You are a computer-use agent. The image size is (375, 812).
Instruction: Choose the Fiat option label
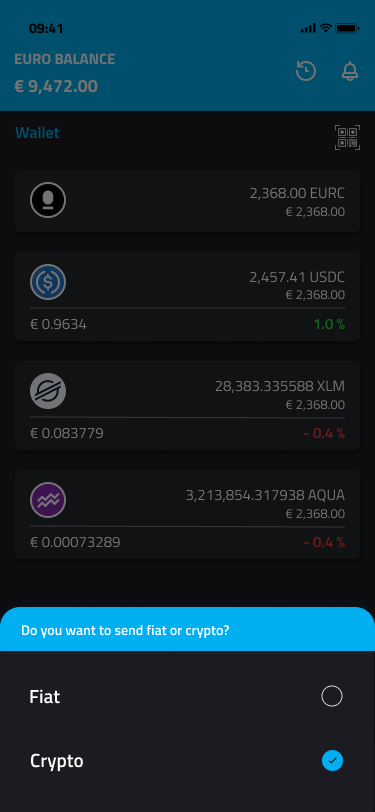[x=45, y=697]
